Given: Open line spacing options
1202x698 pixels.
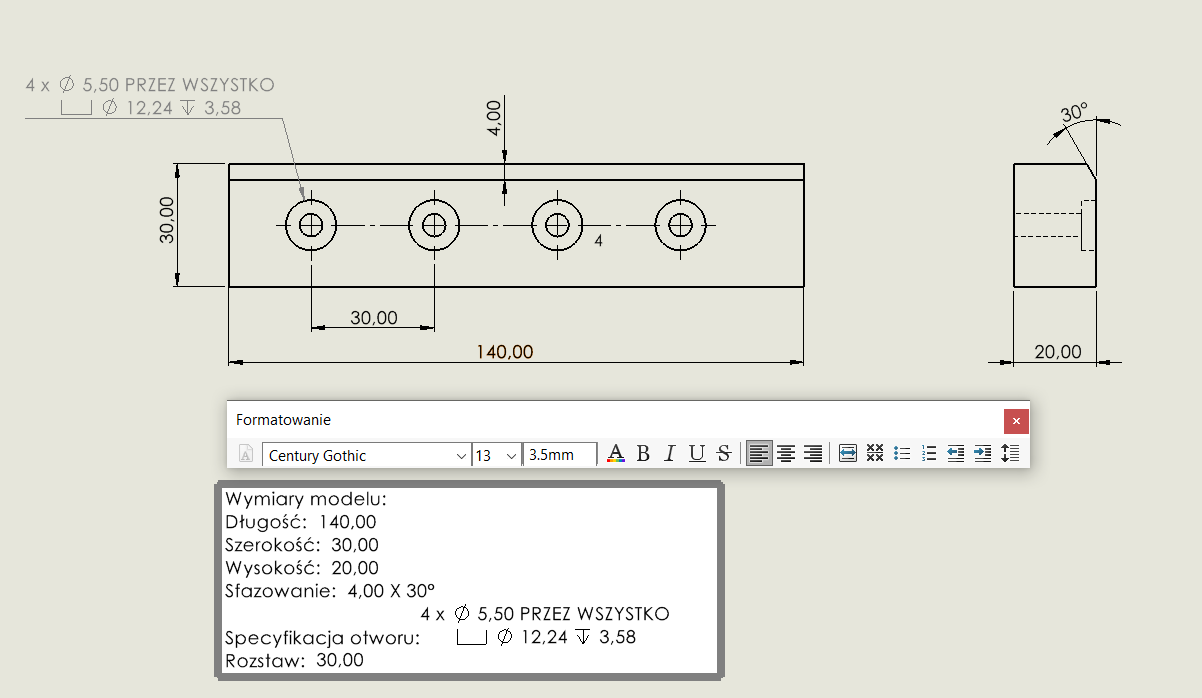Looking at the screenshot, I should [1010, 454].
